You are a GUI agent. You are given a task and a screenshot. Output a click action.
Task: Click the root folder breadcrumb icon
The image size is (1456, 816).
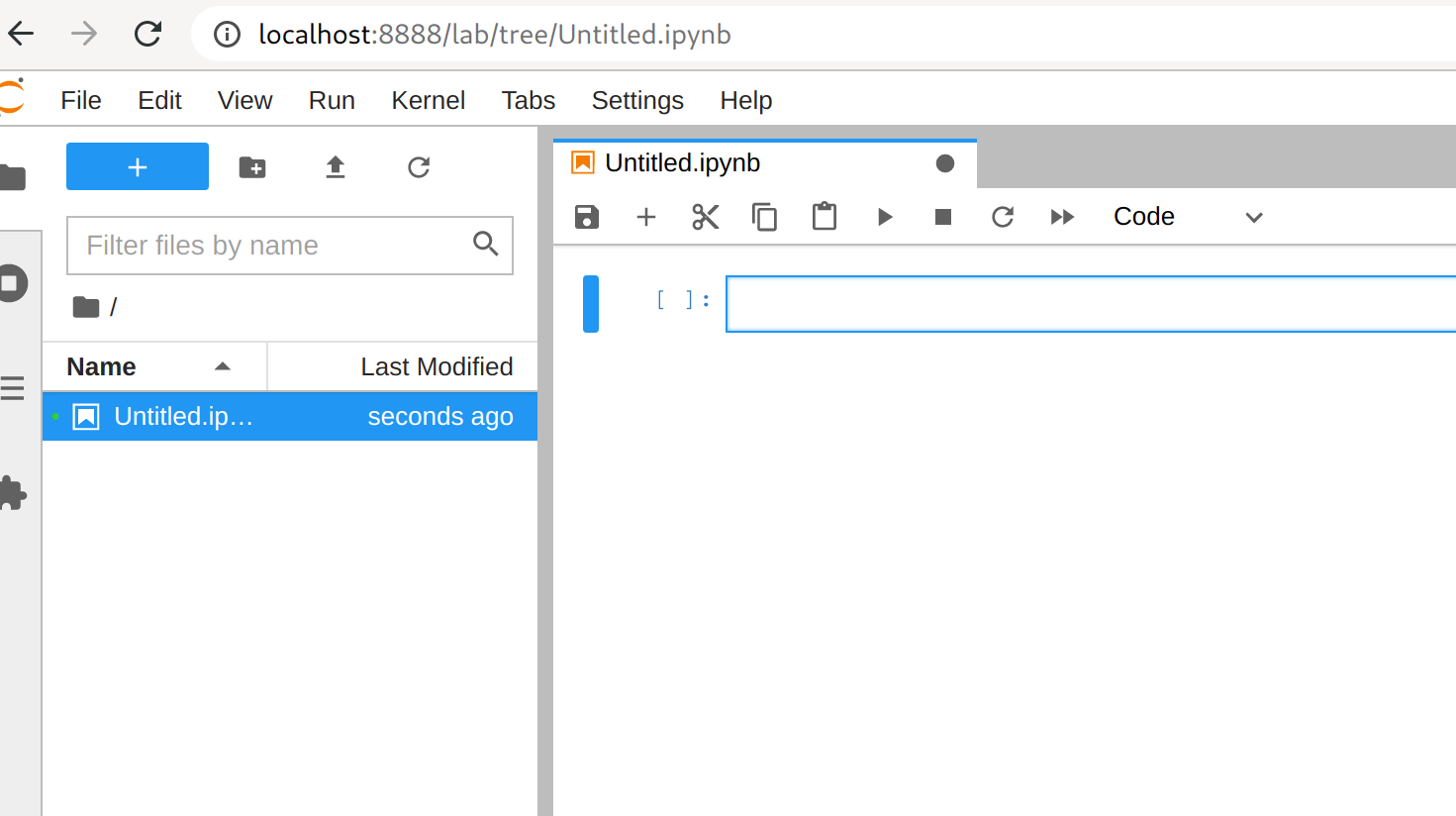(x=86, y=307)
